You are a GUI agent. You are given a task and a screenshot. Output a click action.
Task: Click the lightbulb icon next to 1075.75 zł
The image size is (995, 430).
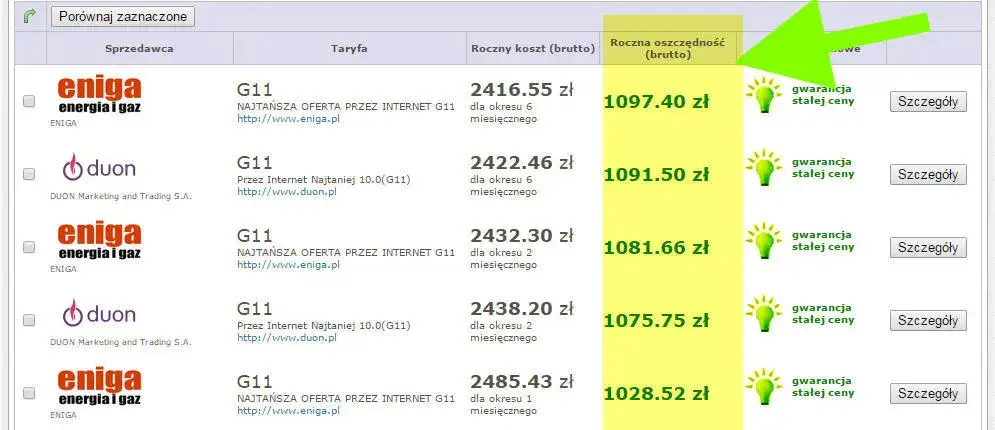(765, 315)
